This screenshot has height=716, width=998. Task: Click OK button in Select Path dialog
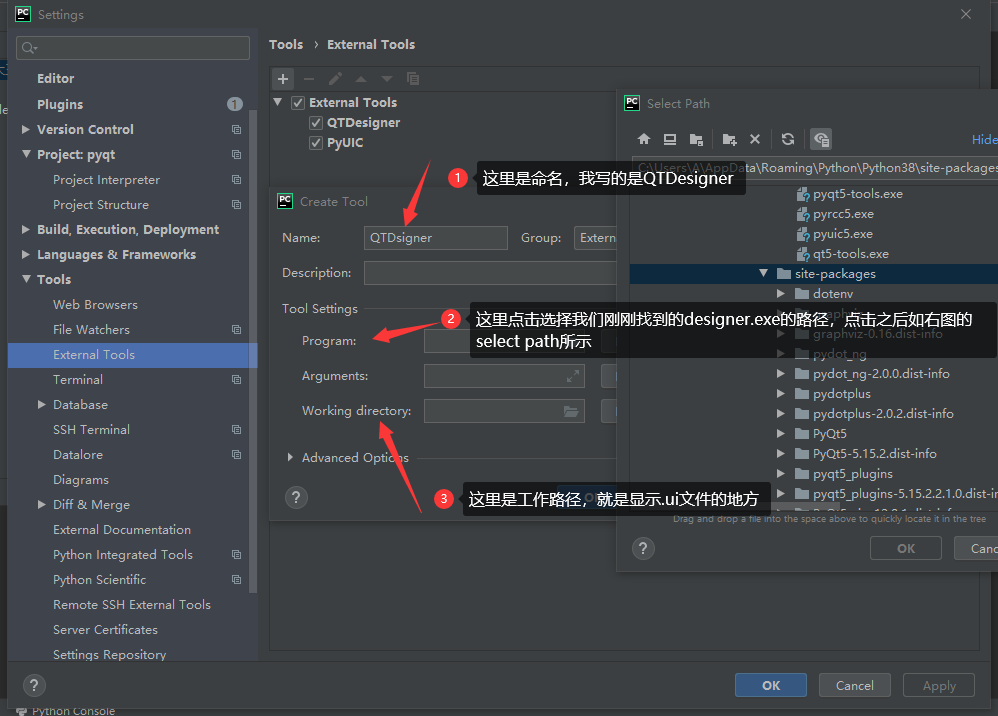coord(906,548)
